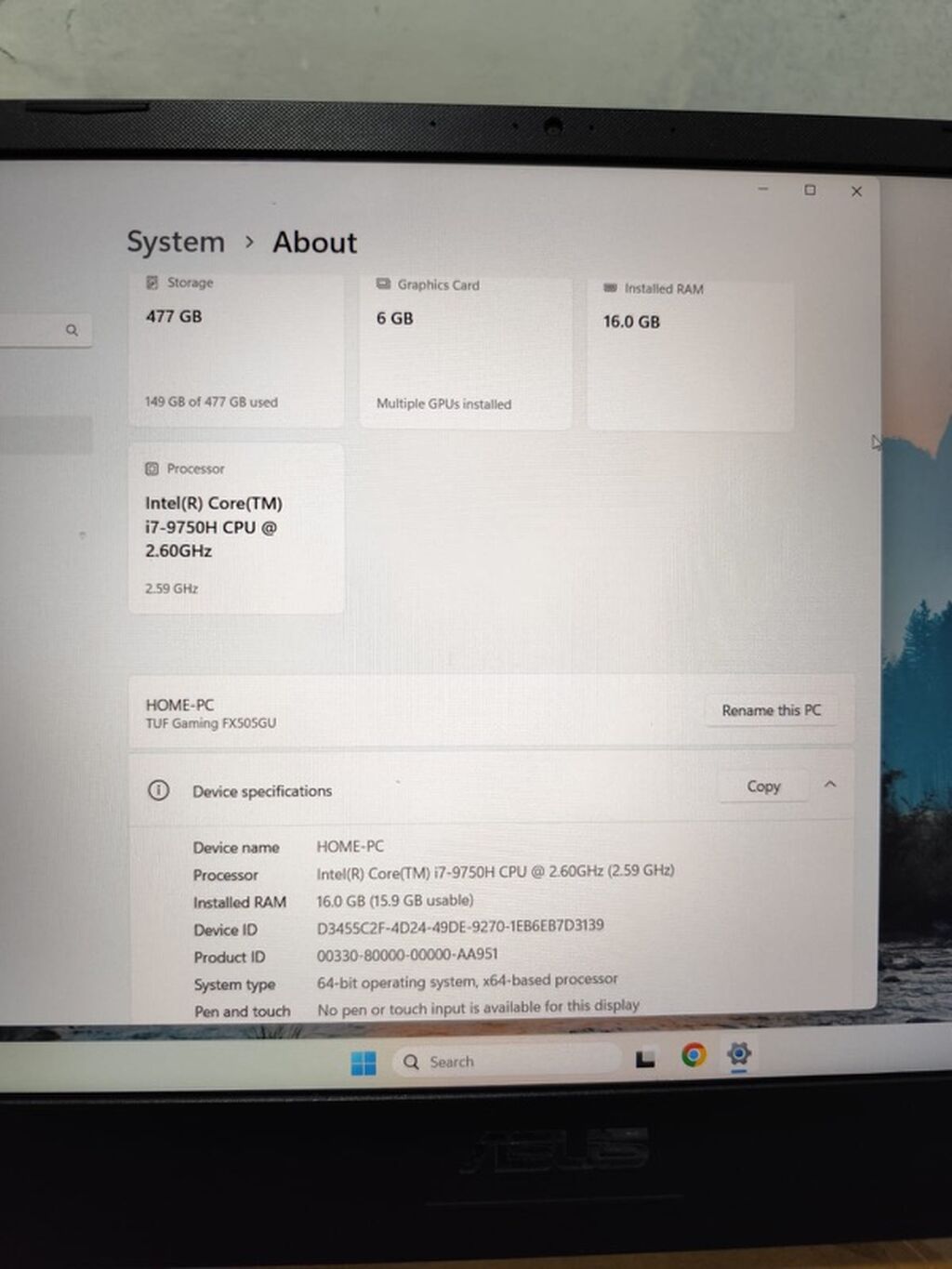
Task: Click the Storage card icon
Action: click(x=152, y=283)
